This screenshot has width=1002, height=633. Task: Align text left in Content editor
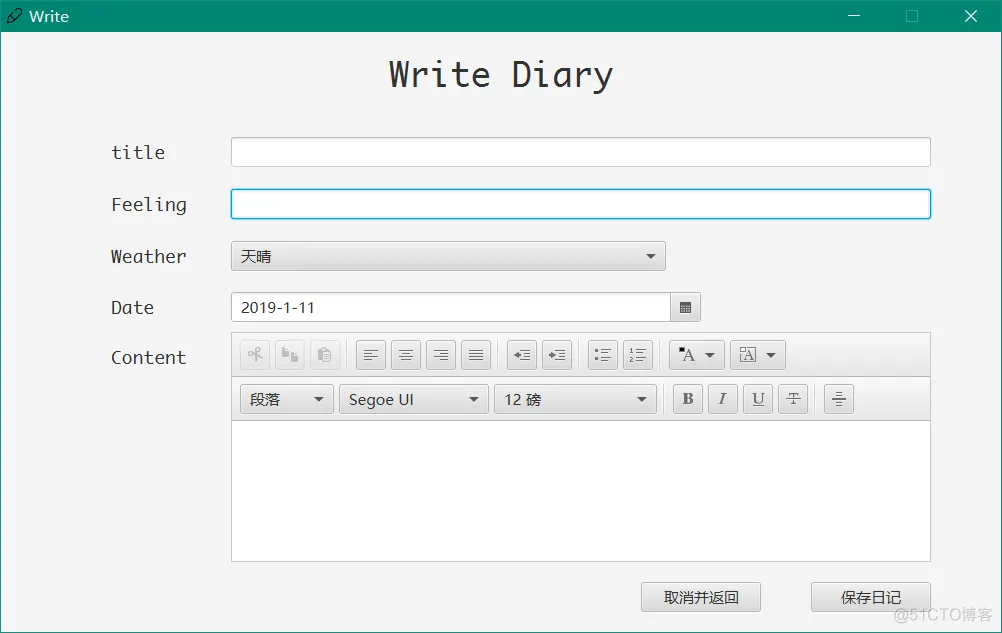pos(371,355)
